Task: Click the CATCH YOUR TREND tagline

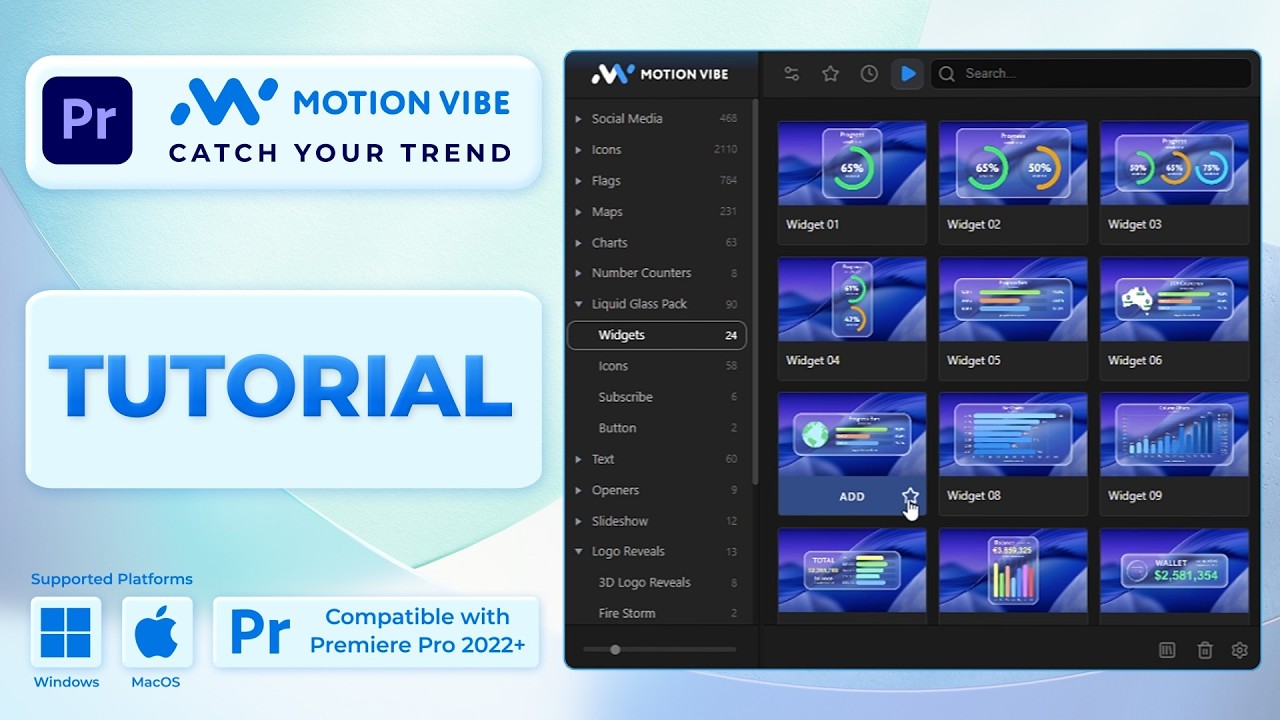Action: click(340, 153)
